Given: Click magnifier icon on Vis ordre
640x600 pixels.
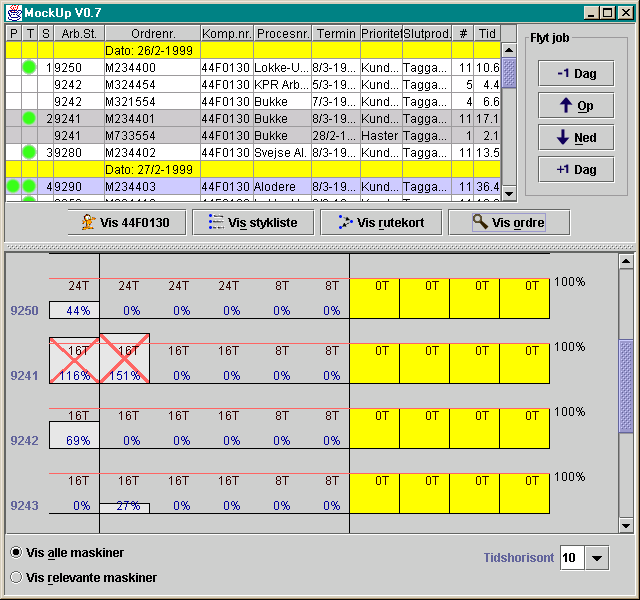Looking at the screenshot, I should tap(480, 222).
